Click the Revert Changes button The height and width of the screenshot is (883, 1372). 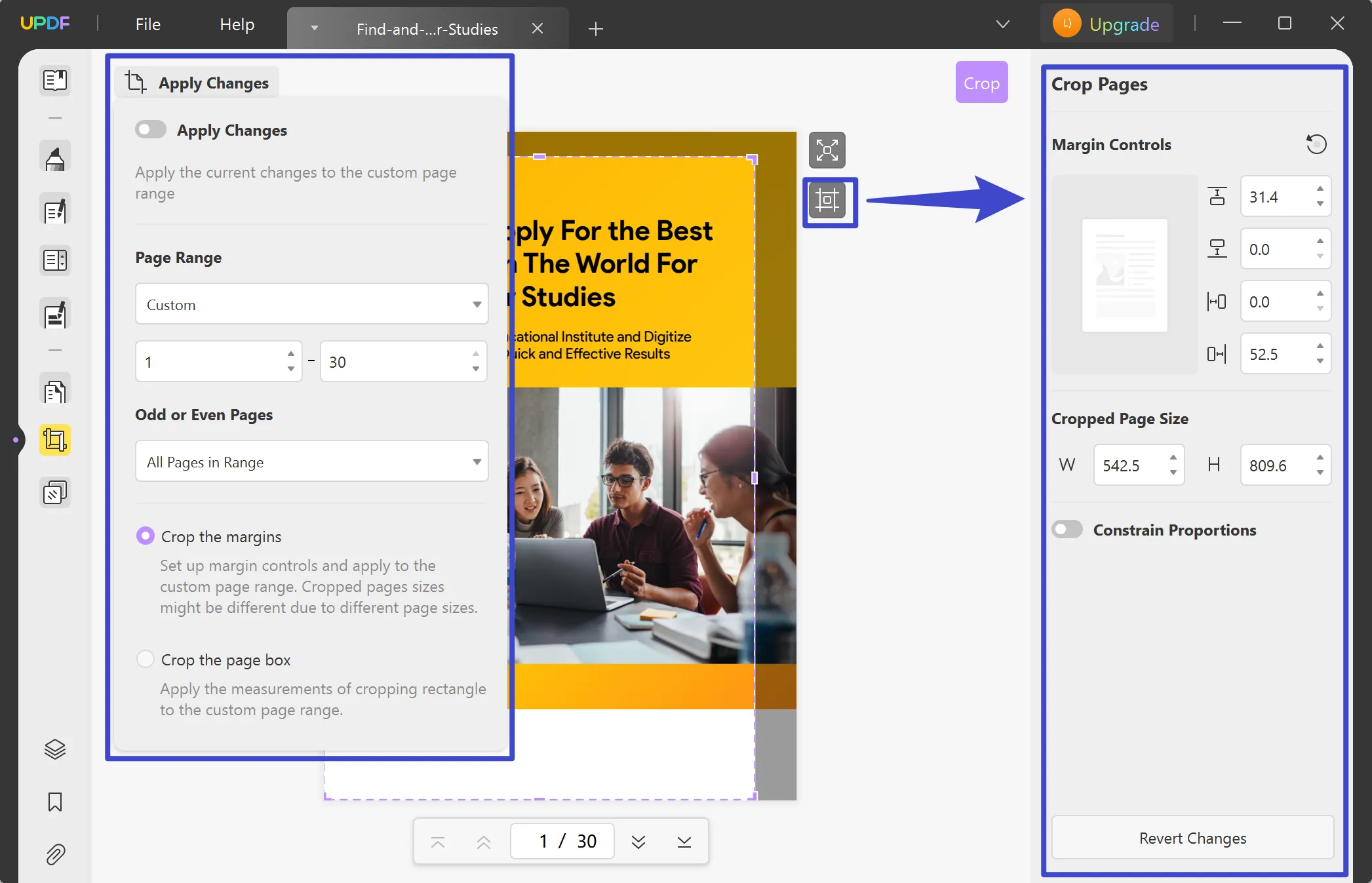coord(1192,838)
